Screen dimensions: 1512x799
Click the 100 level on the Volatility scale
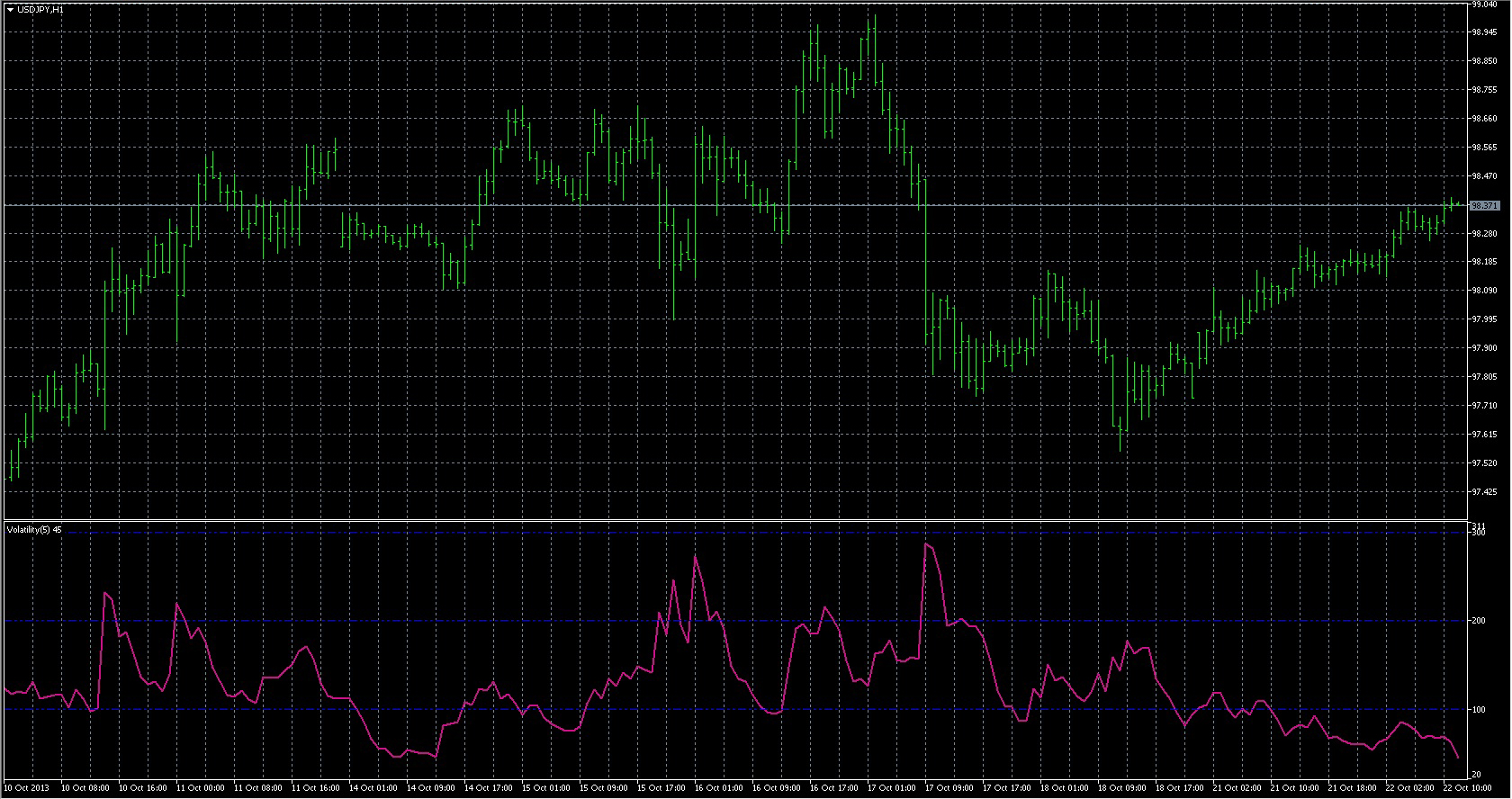[x=1478, y=710]
